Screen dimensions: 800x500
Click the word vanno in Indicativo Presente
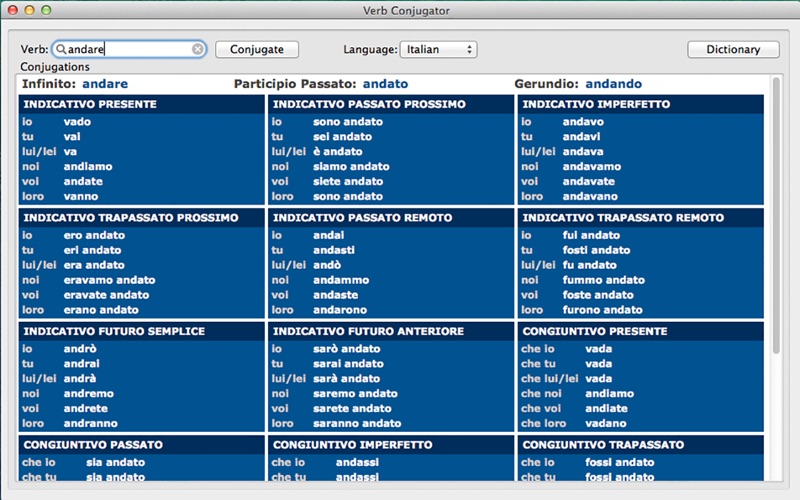pyautogui.click(x=81, y=196)
